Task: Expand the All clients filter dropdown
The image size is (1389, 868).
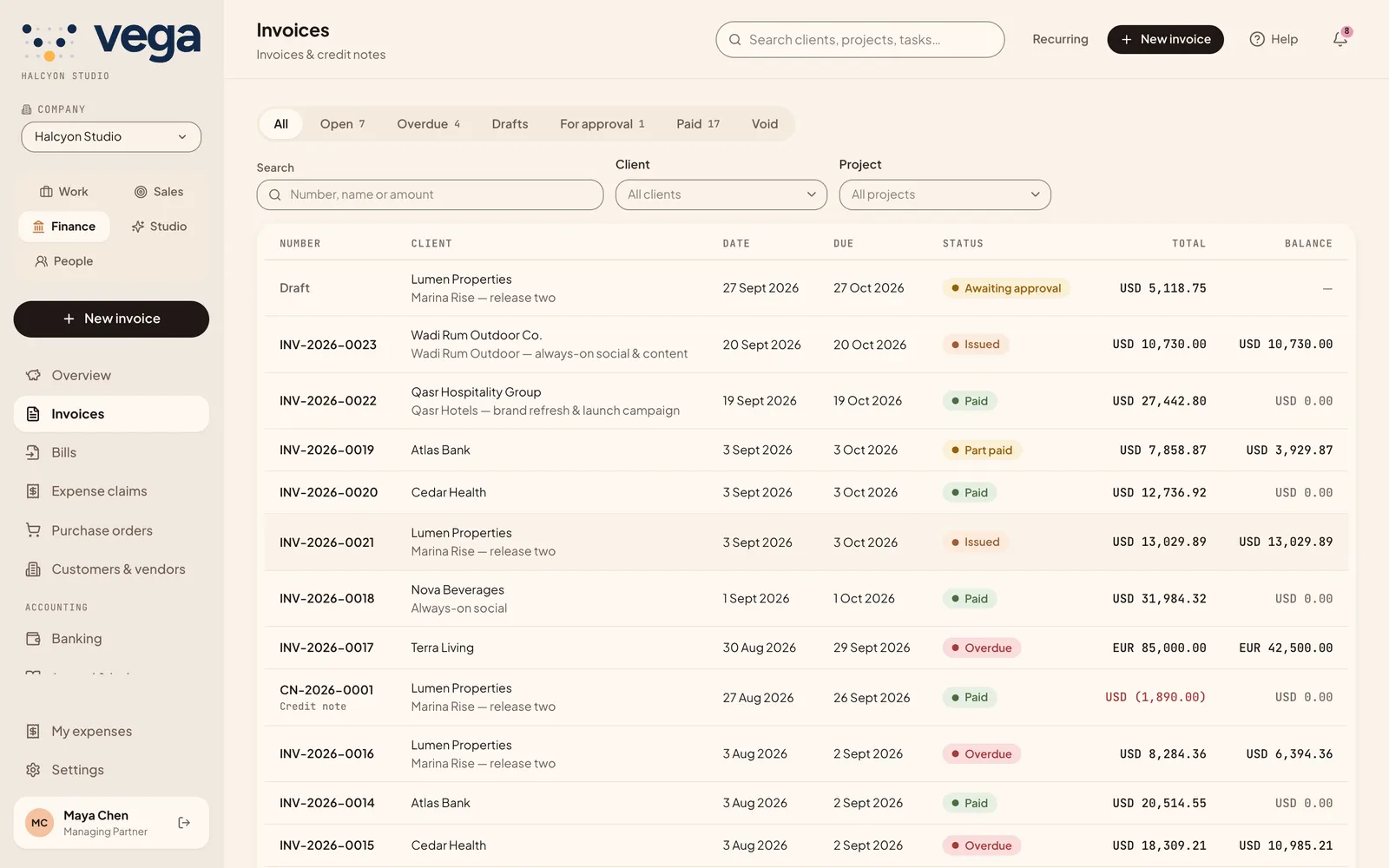Action: [x=721, y=194]
